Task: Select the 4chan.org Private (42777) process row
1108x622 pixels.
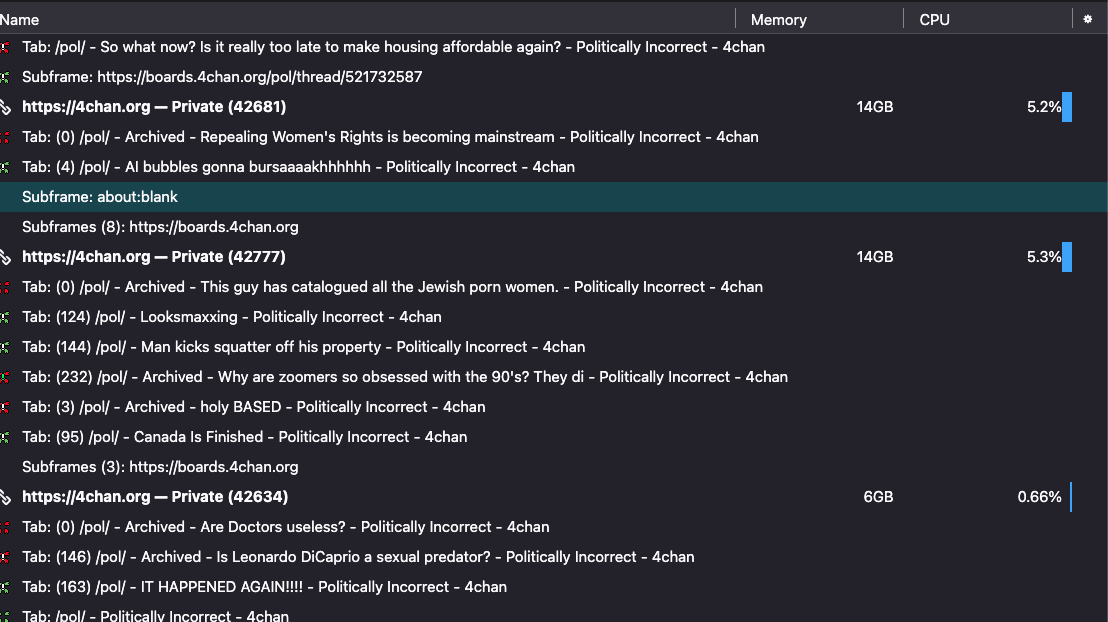Action: 154,257
